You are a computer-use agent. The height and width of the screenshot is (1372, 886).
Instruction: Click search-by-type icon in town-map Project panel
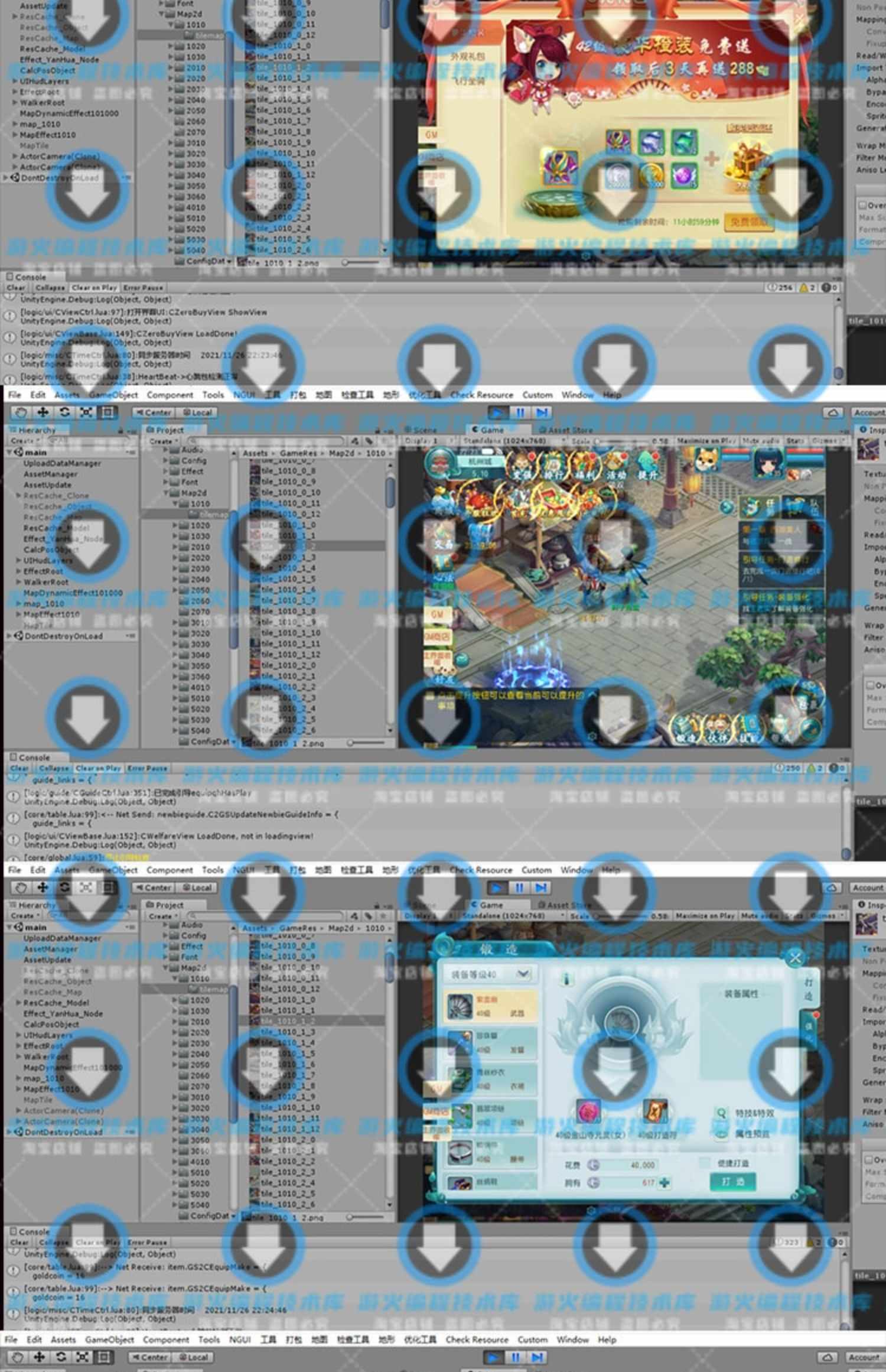[354, 441]
